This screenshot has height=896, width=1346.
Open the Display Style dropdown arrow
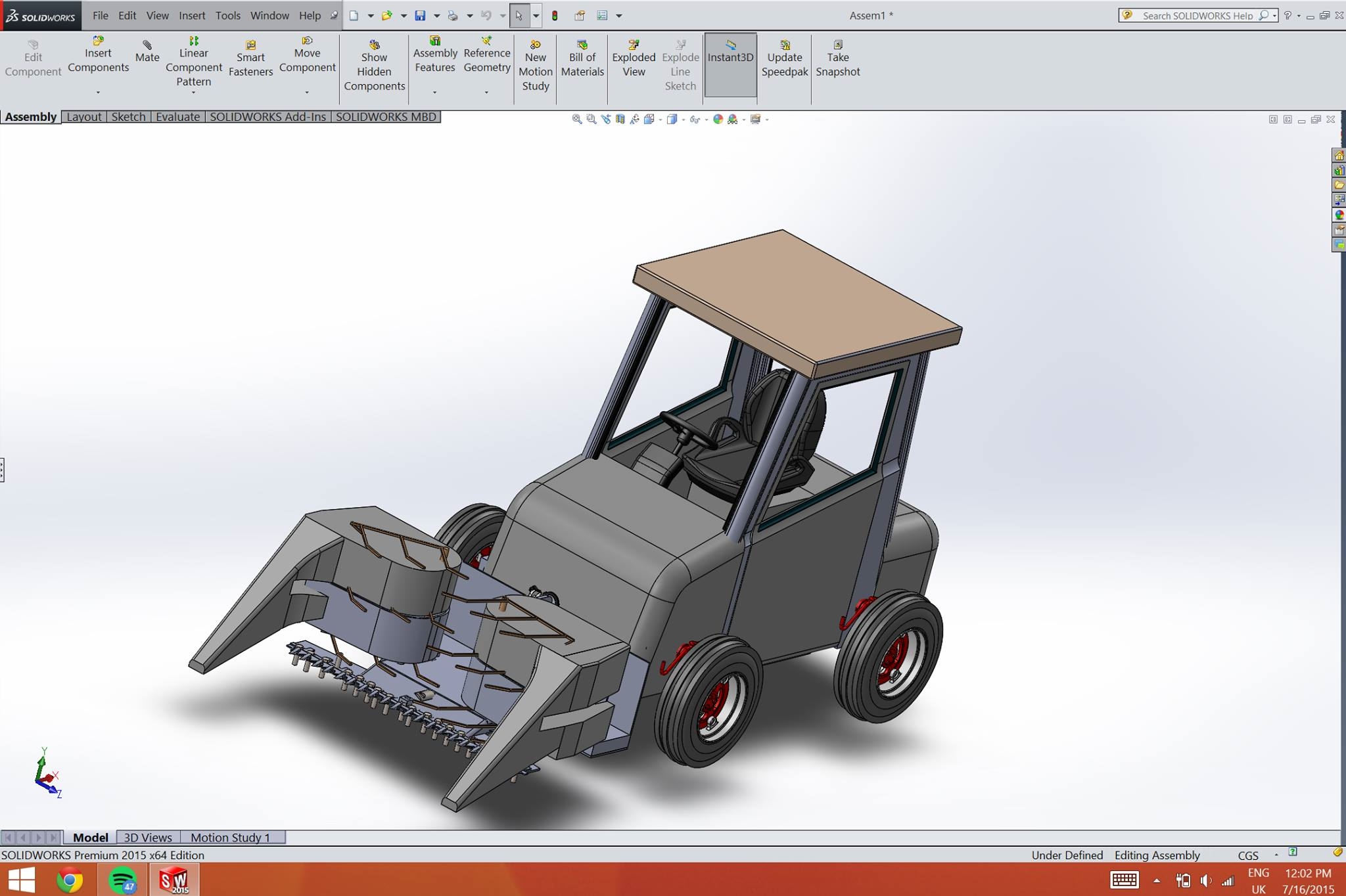[x=684, y=120]
